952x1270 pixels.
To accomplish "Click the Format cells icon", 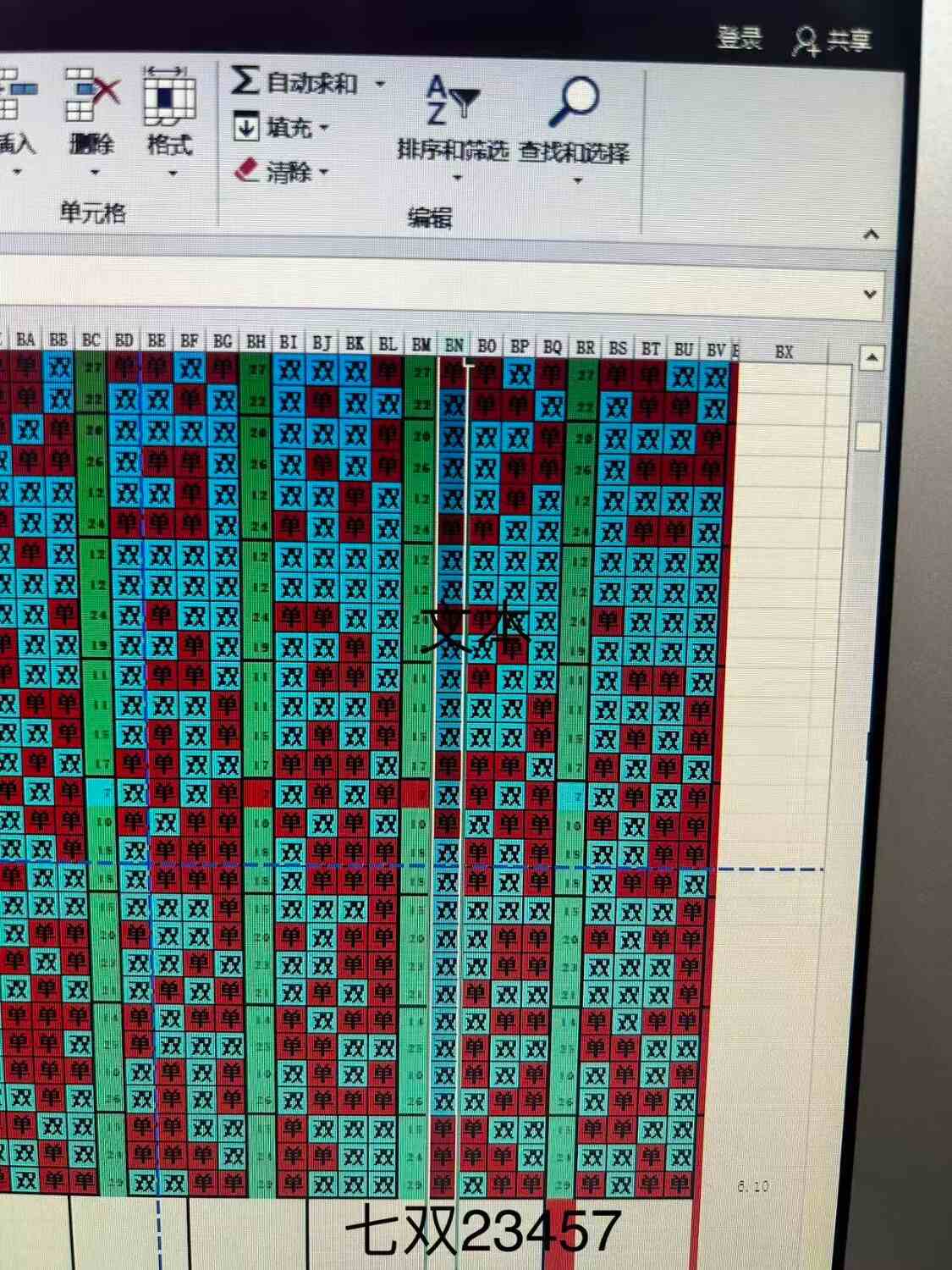I will (169, 97).
